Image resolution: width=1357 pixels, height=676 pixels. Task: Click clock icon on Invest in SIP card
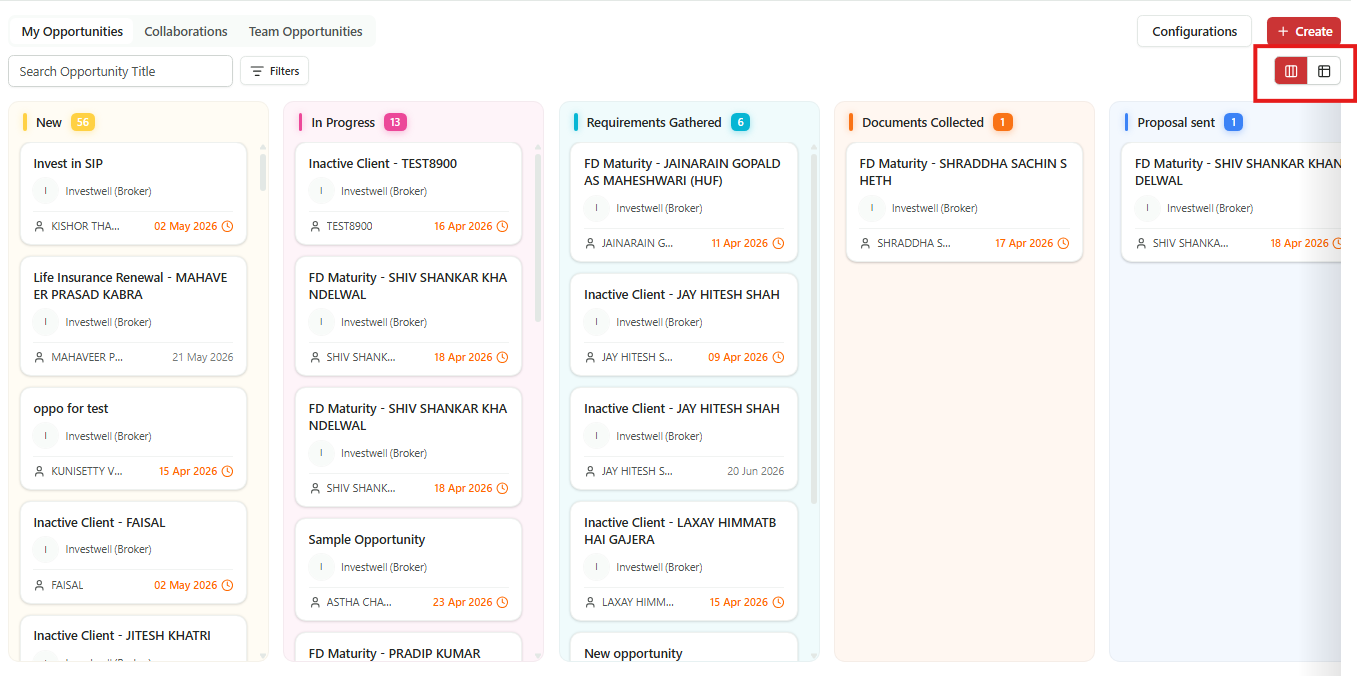(x=227, y=226)
